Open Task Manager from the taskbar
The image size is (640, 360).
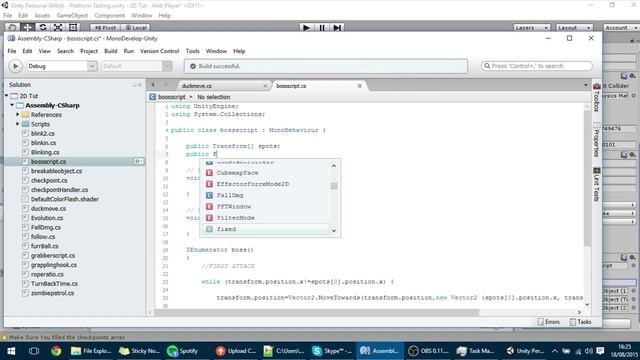[x=476, y=351]
